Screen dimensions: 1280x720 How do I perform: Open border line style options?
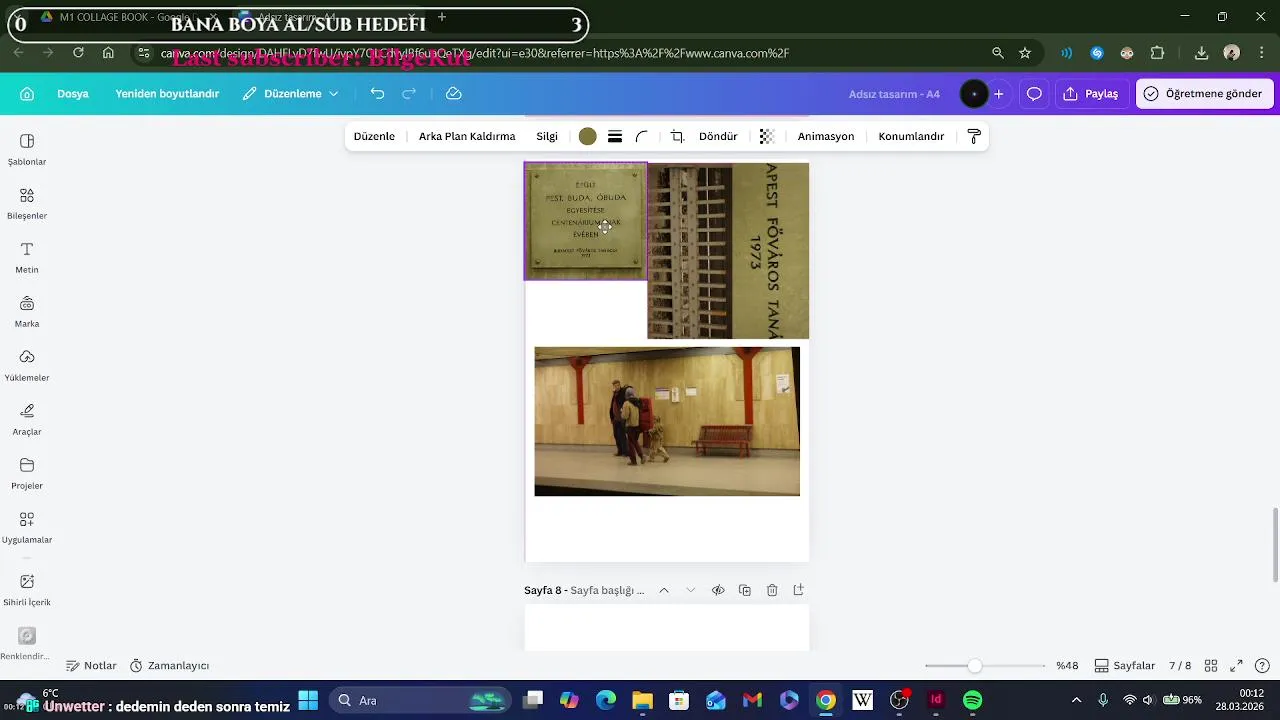tap(615, 136)
